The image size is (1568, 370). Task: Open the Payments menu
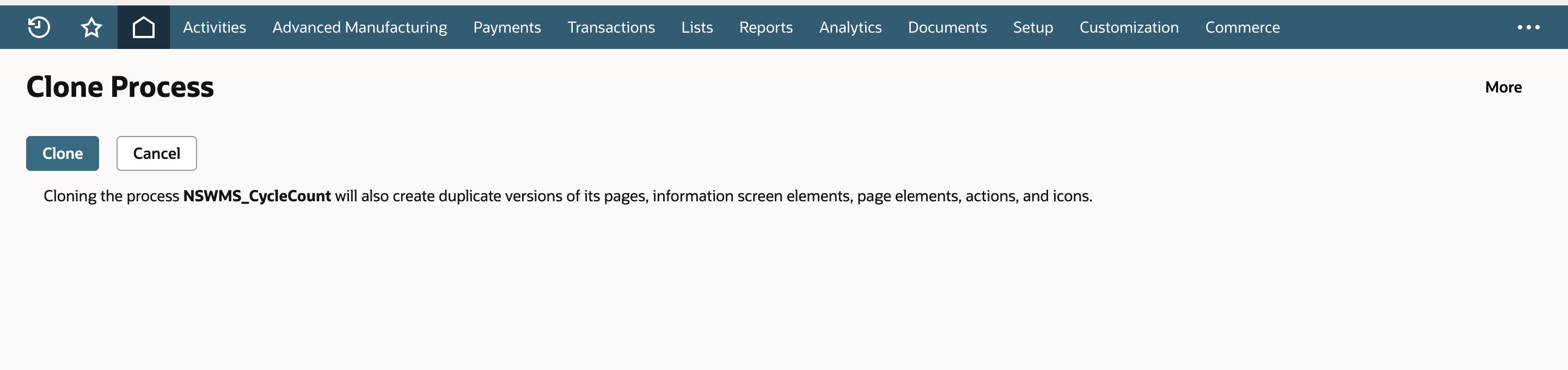(x=507, y=27)
